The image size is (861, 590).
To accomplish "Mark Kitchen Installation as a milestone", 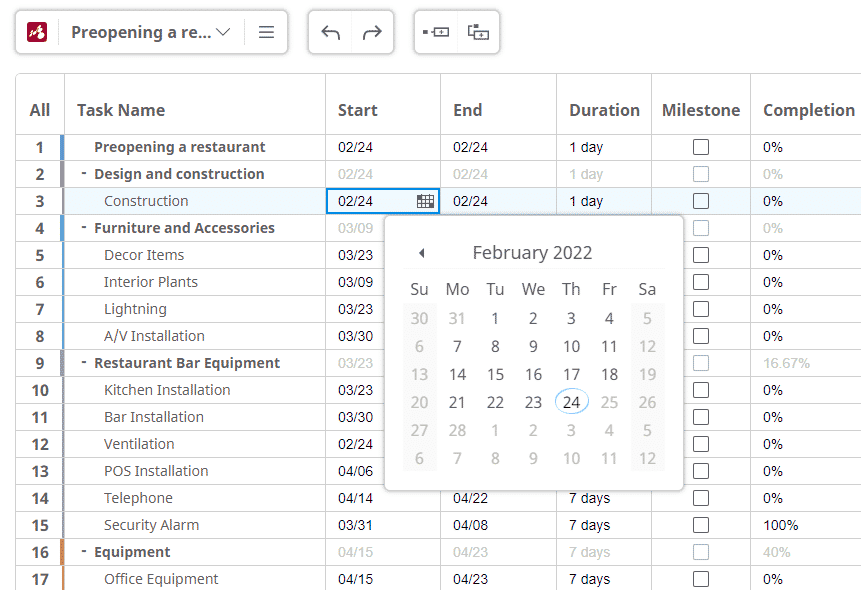I will click(701, 390).
